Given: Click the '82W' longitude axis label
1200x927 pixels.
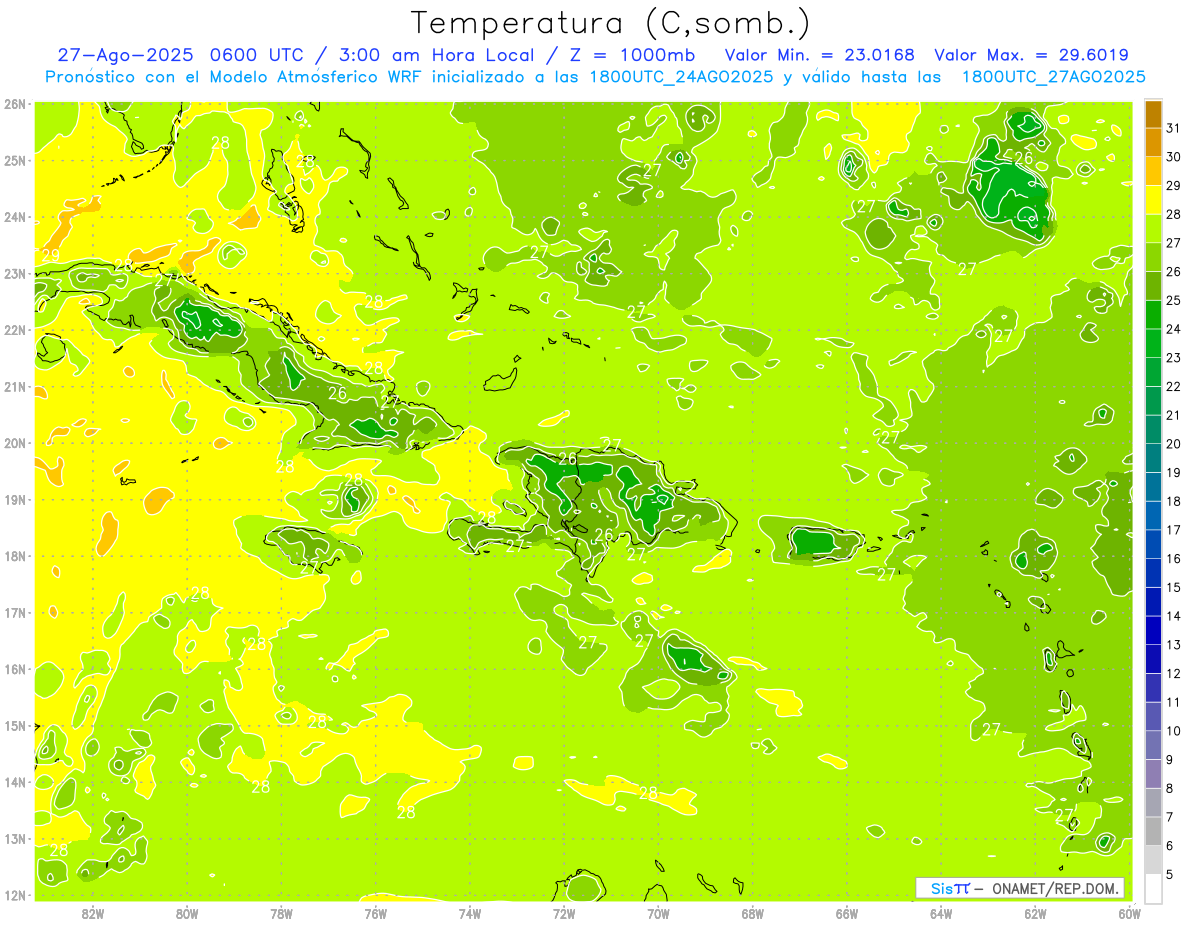Looking at the screenshot, I should pyautogui.click(x=93, y=914).
